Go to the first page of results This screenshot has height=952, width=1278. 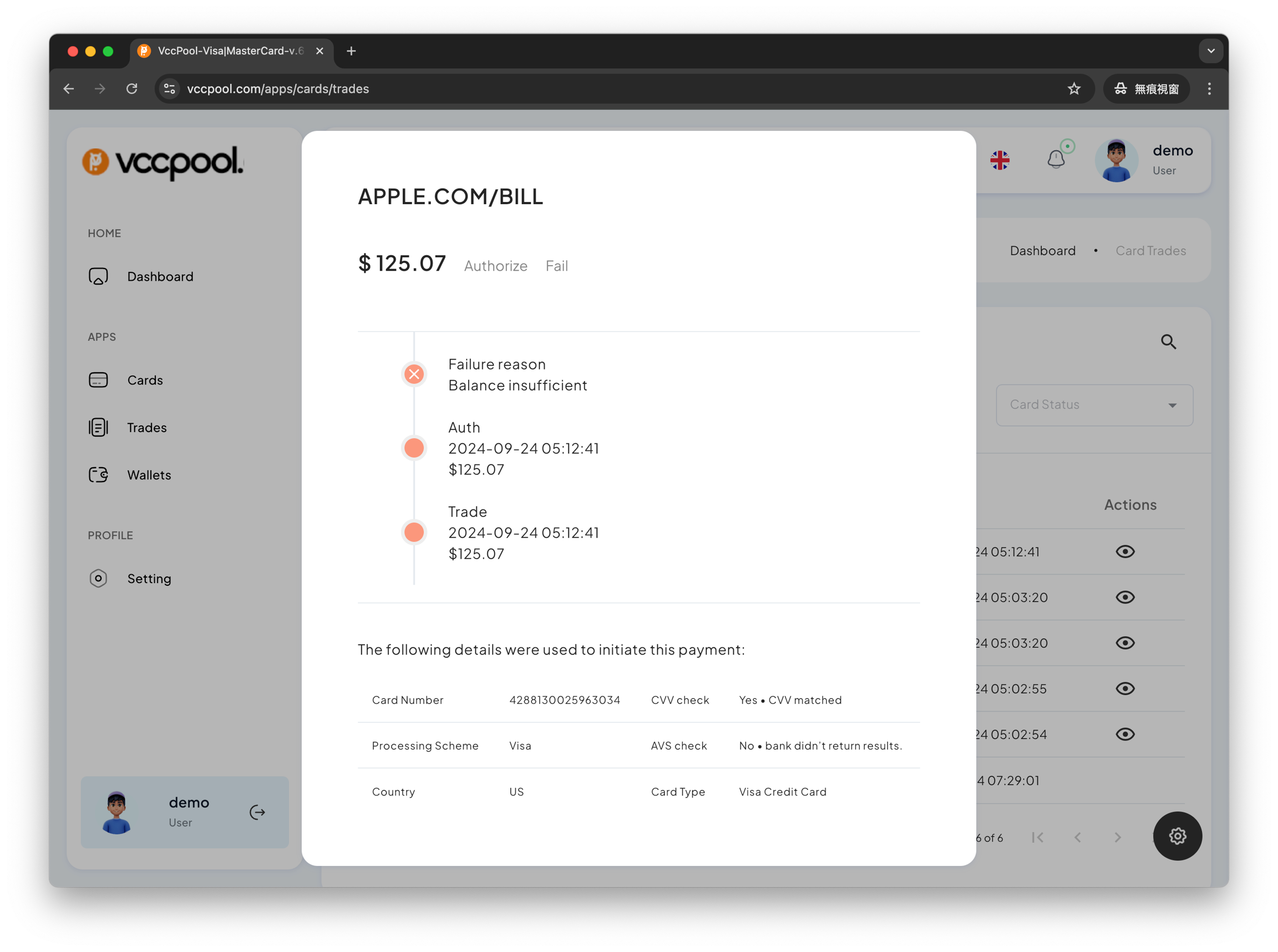click(x=1038, y=837)
